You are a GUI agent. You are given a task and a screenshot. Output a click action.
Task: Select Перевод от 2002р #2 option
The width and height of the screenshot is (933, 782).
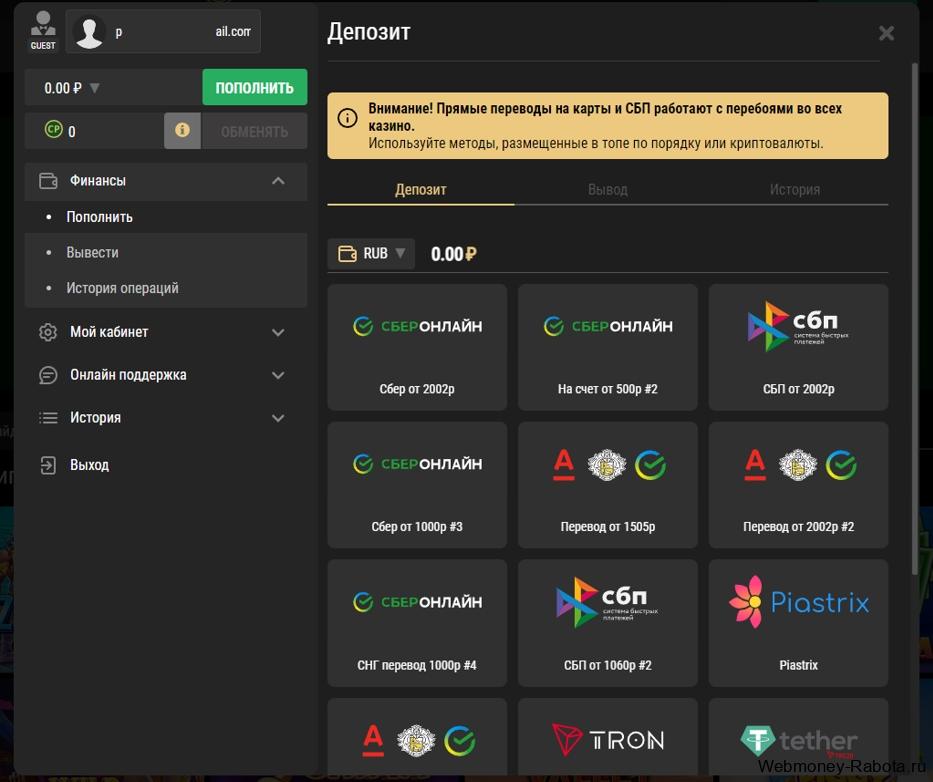[799, 485]
